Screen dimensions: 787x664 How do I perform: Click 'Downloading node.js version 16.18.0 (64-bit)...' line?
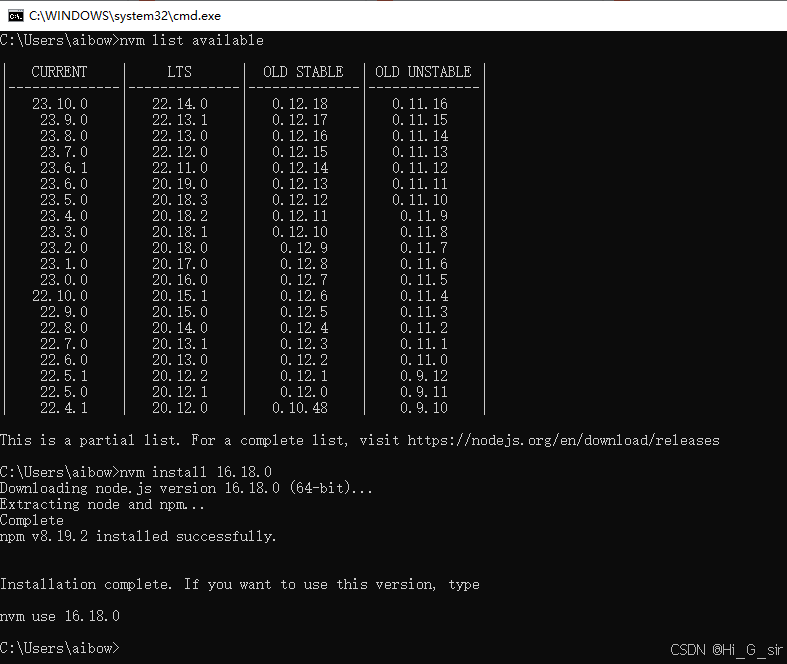(186, 488)
